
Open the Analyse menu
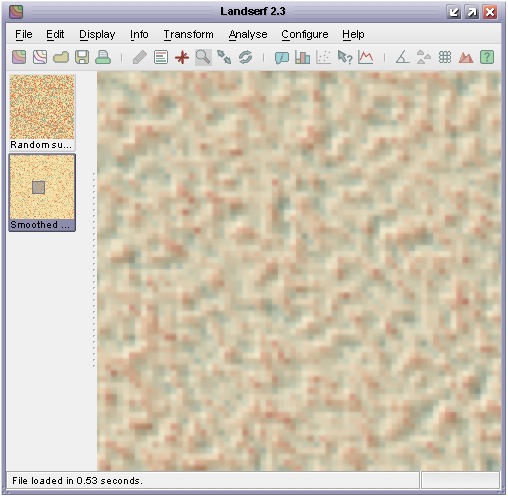coord(248,34)
